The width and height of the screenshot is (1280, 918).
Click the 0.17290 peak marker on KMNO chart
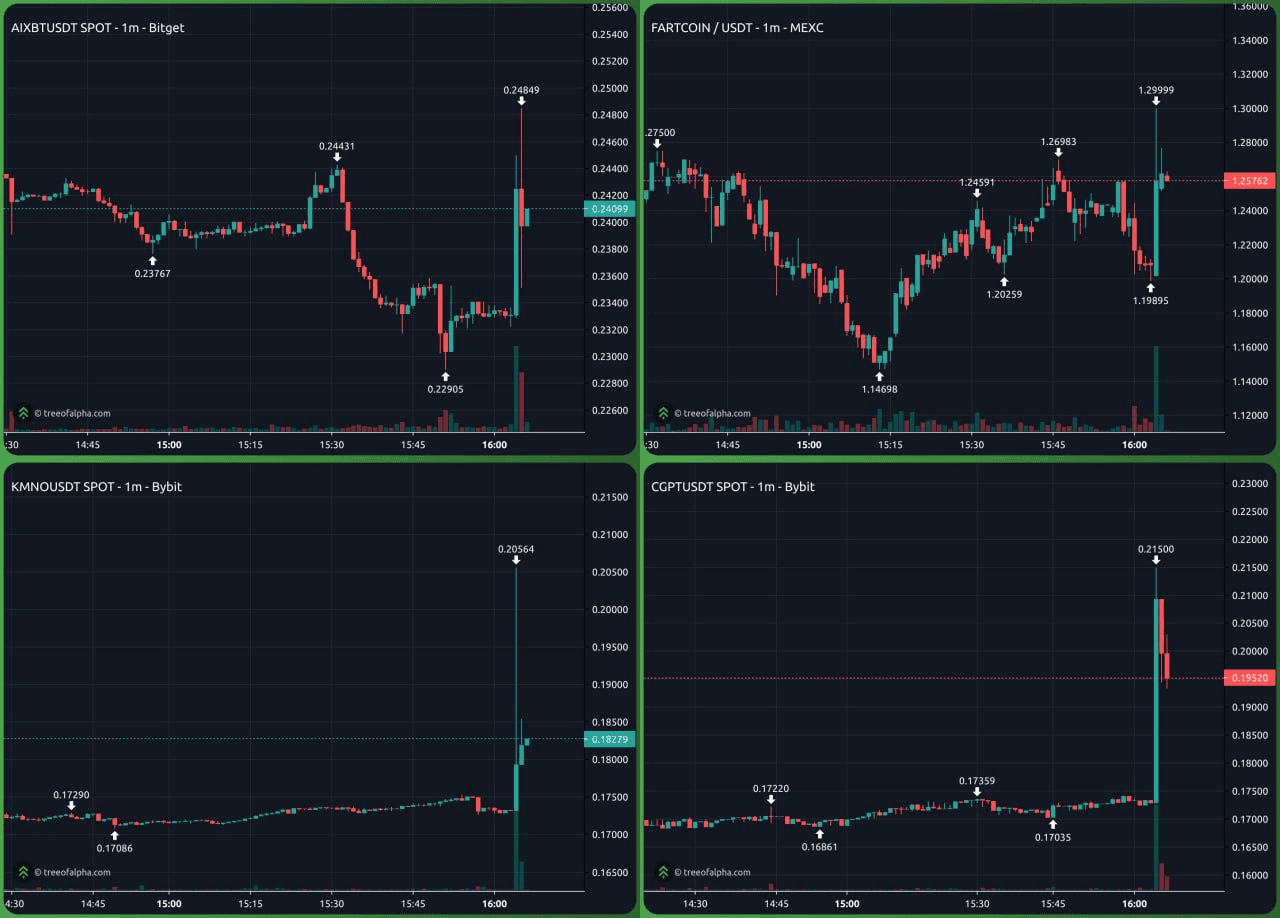[x=71, y=795]
